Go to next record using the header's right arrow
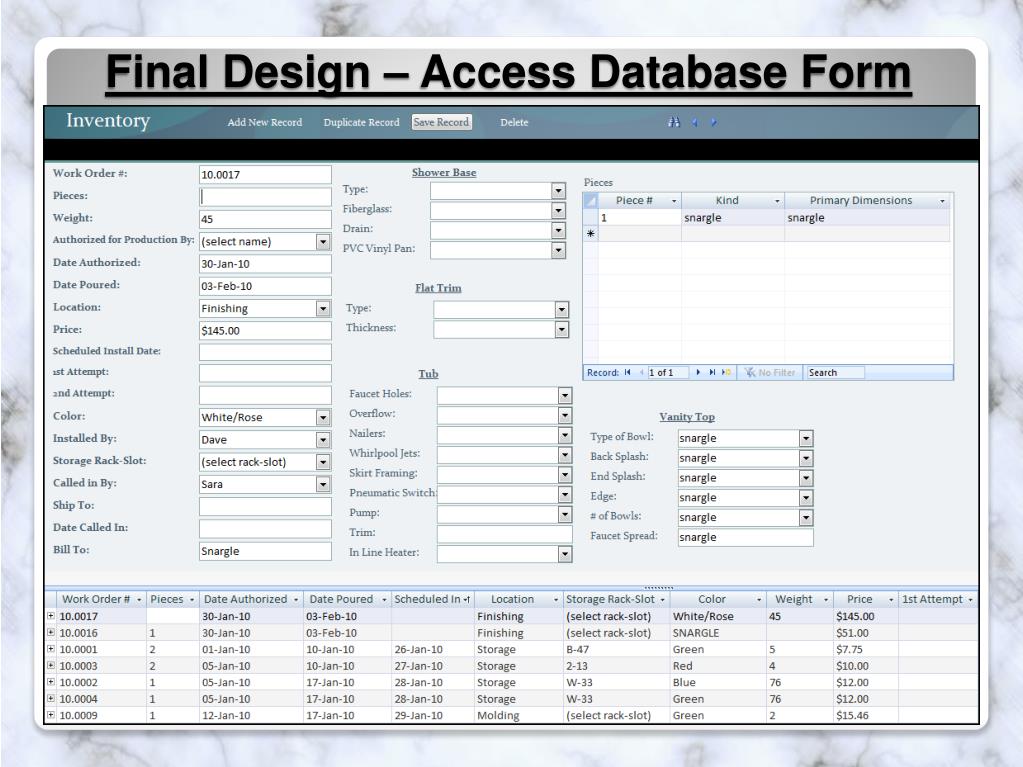This screenshot has width=1023, height=767. (713, 123)
